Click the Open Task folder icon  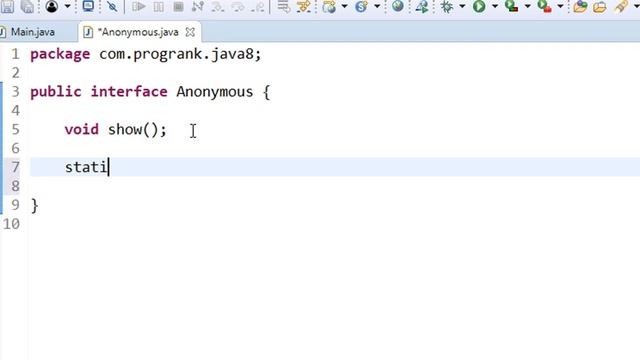coord(600,6)
